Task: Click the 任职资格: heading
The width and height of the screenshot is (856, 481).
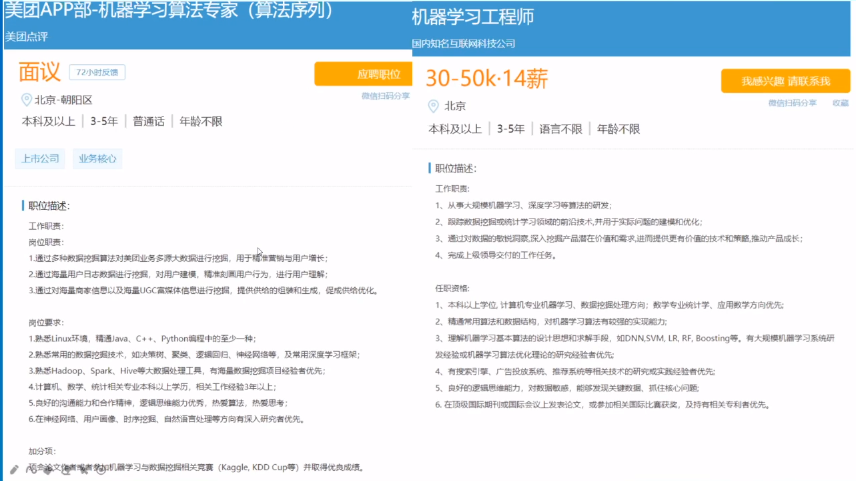Action: [x=452, y=288]
